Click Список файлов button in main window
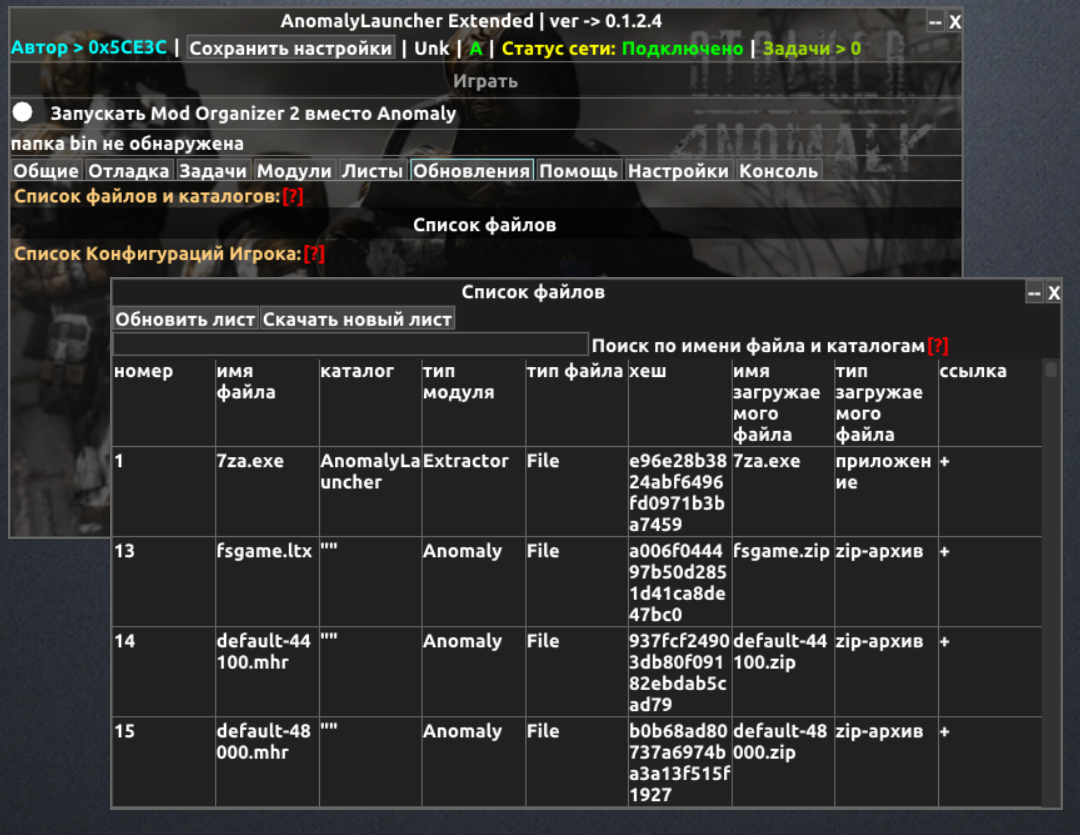 (486, 225)
